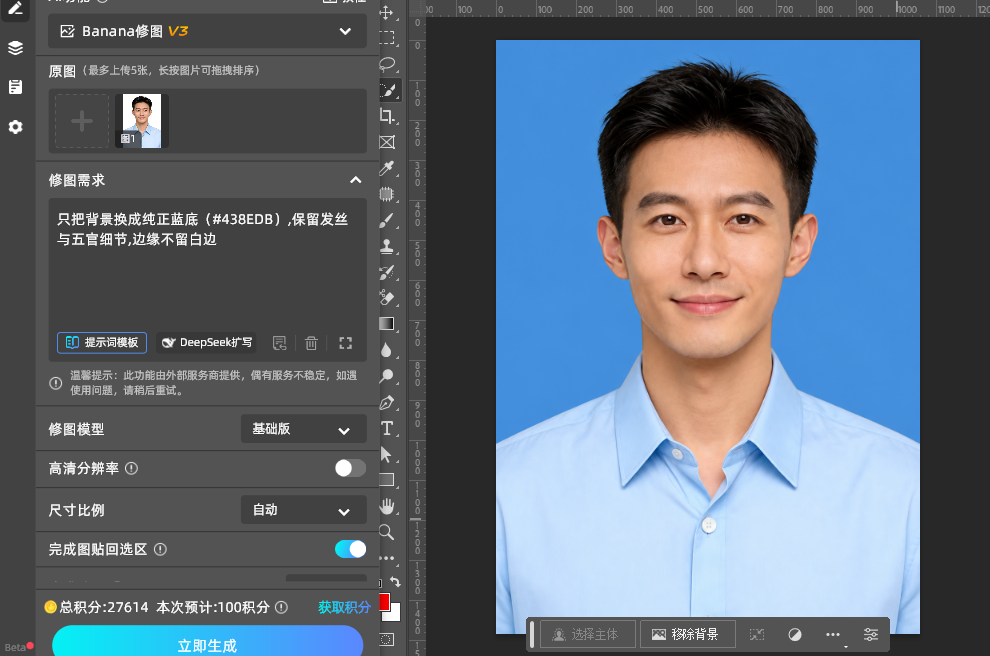
Task: Select the Brush tool
Action: tap(387, 220)
